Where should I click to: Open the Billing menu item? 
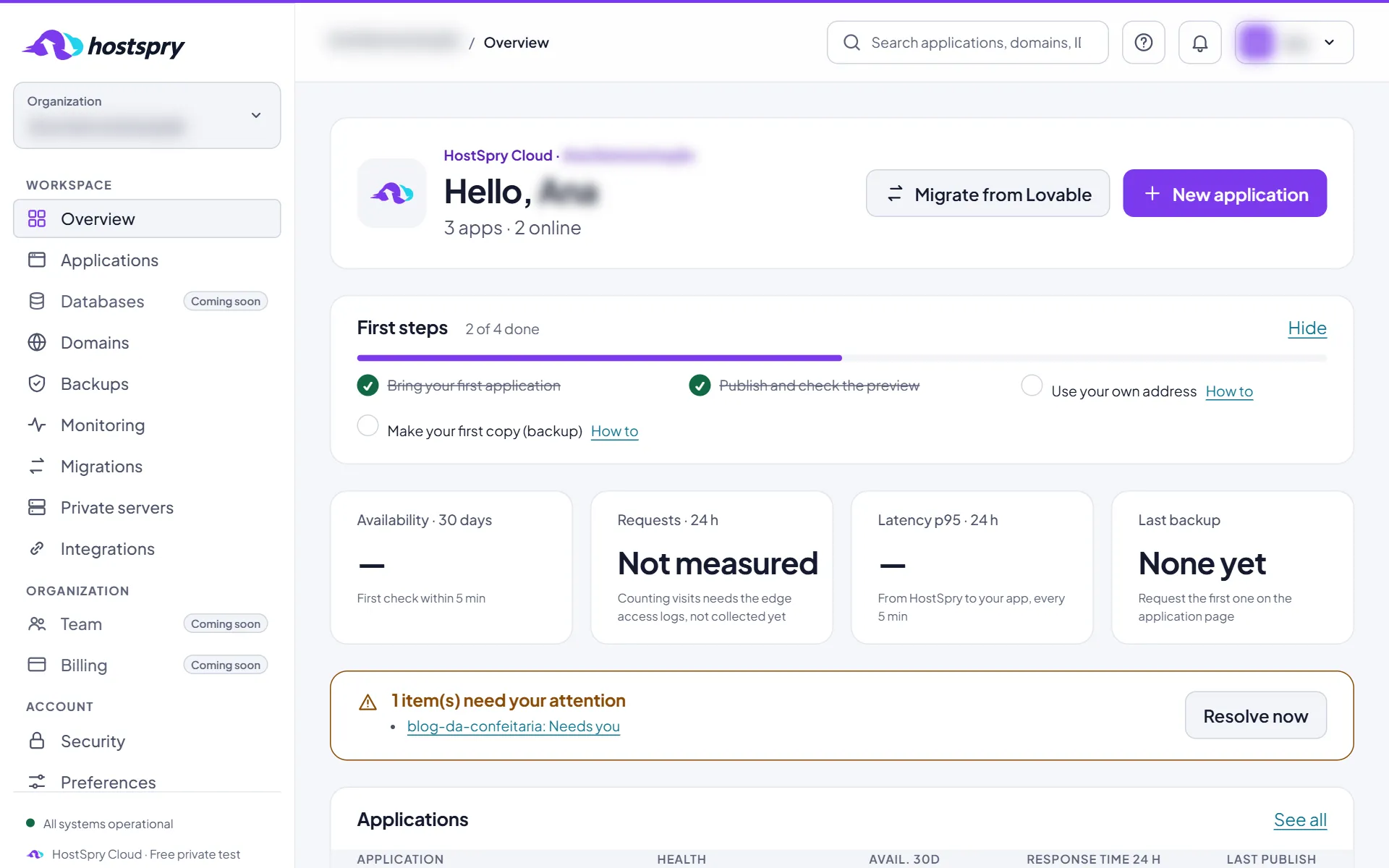pos(147,665)
